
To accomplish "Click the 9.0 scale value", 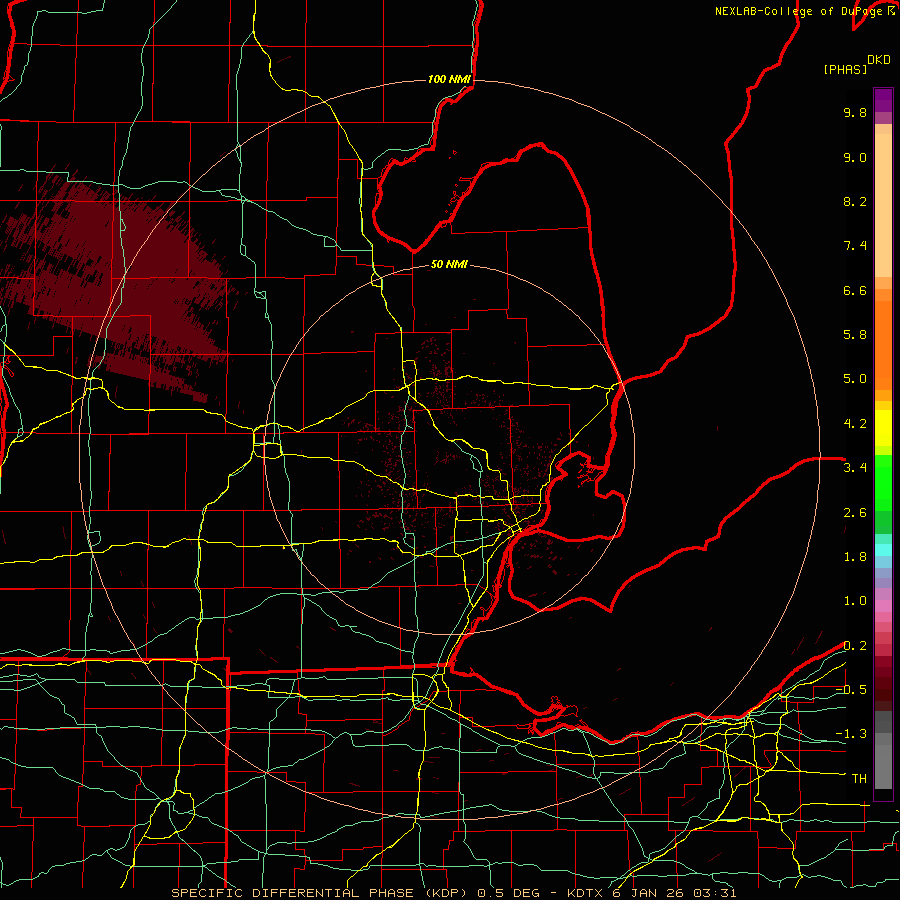I will pyautogui.click(x=855, y=157).
